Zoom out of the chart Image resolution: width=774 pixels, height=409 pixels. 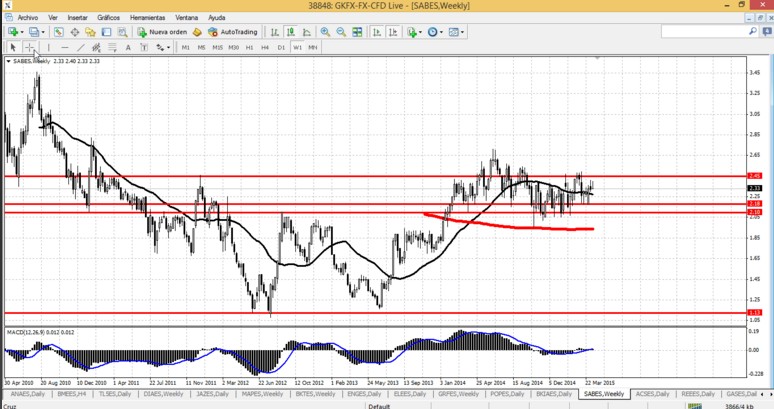(x=341, y=32)
